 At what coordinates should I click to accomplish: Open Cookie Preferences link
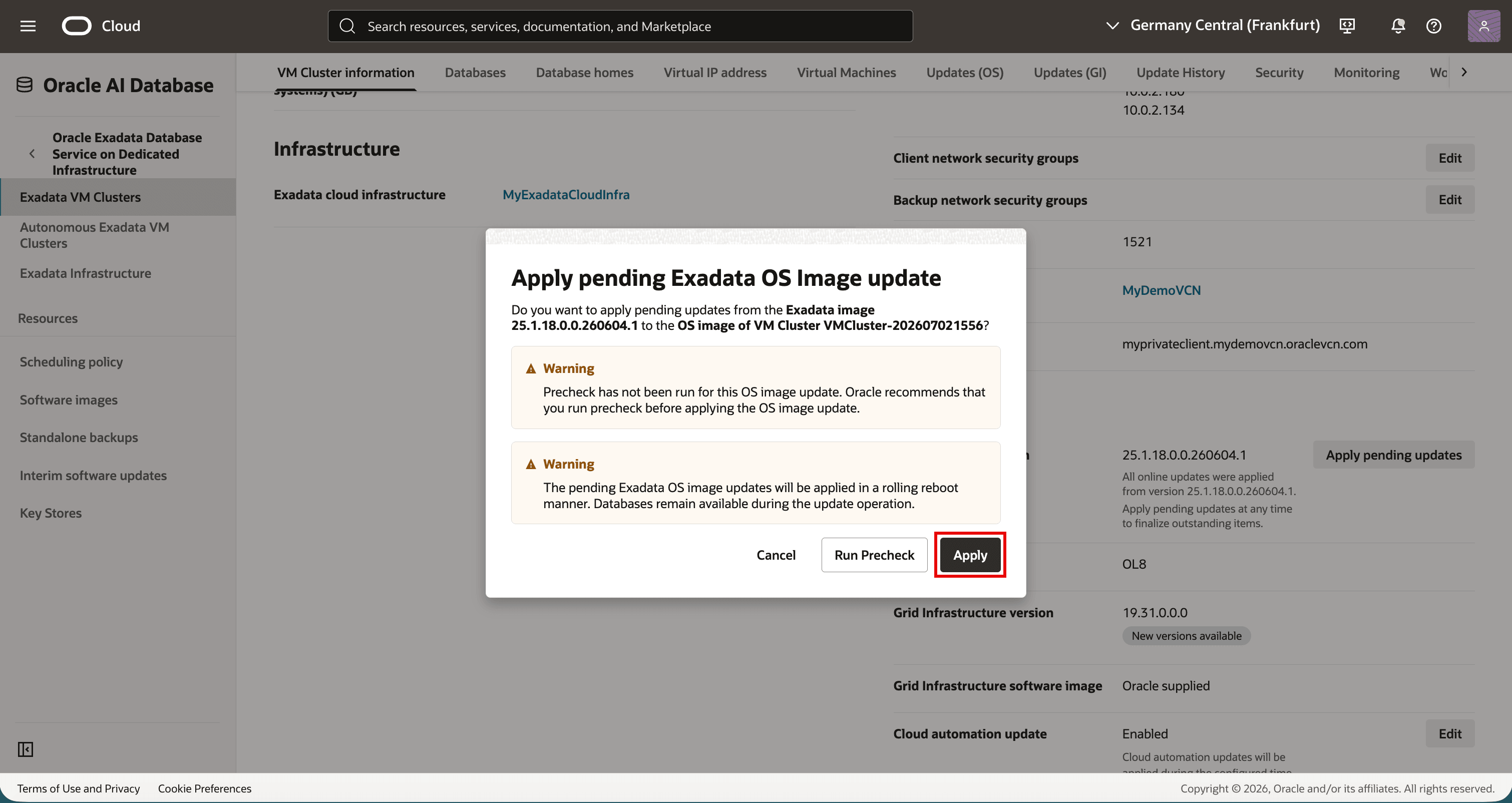tap(204, 788)
